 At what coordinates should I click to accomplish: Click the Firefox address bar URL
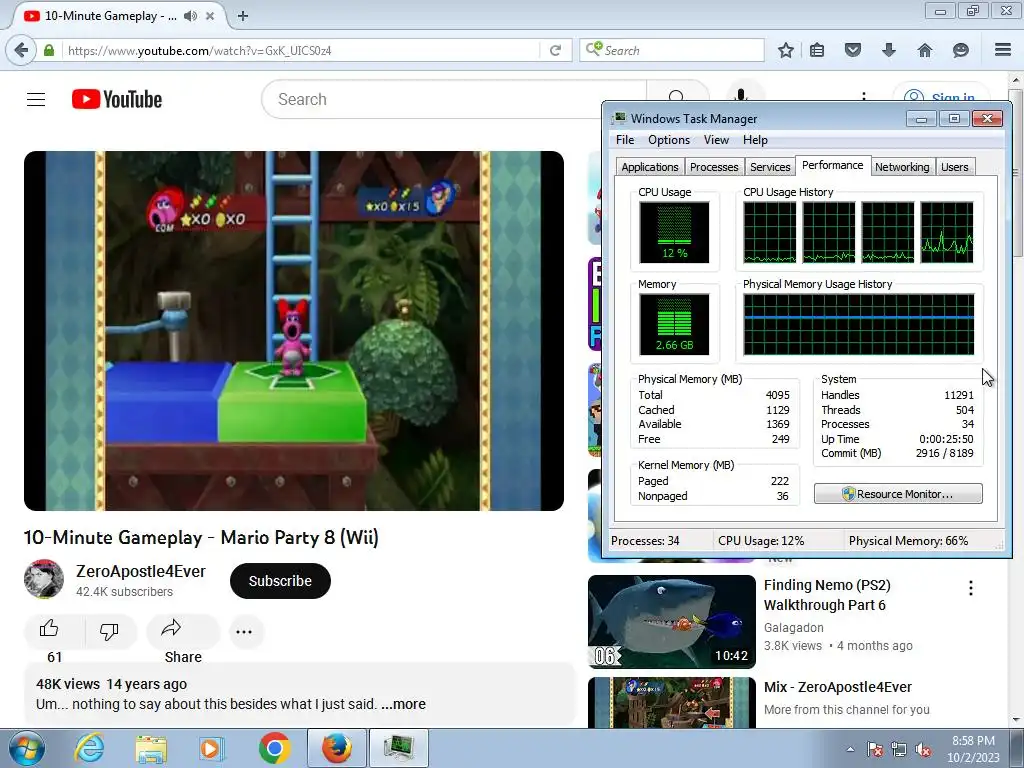(x=300, y=50)
